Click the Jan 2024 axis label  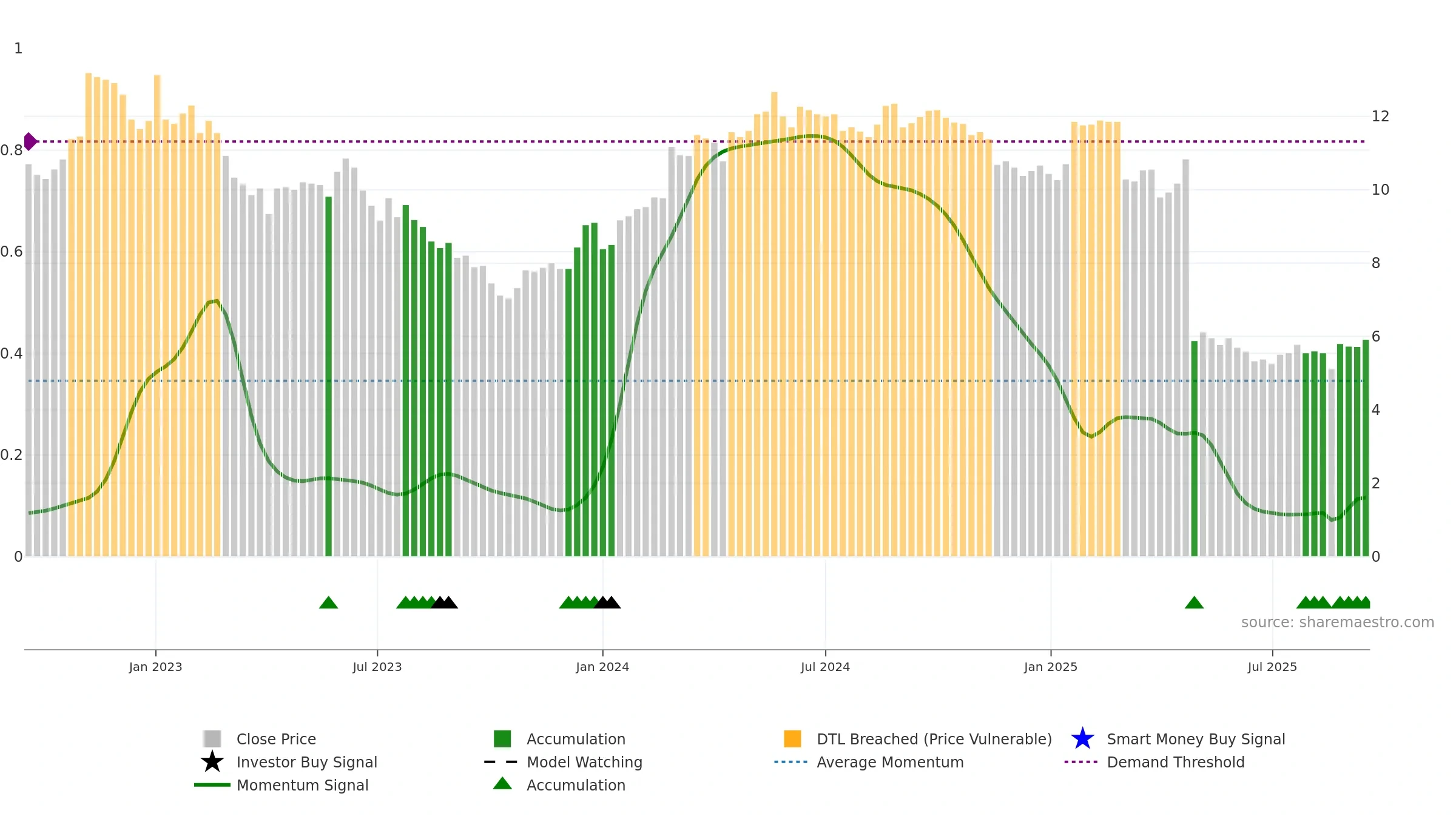(602, 667)
